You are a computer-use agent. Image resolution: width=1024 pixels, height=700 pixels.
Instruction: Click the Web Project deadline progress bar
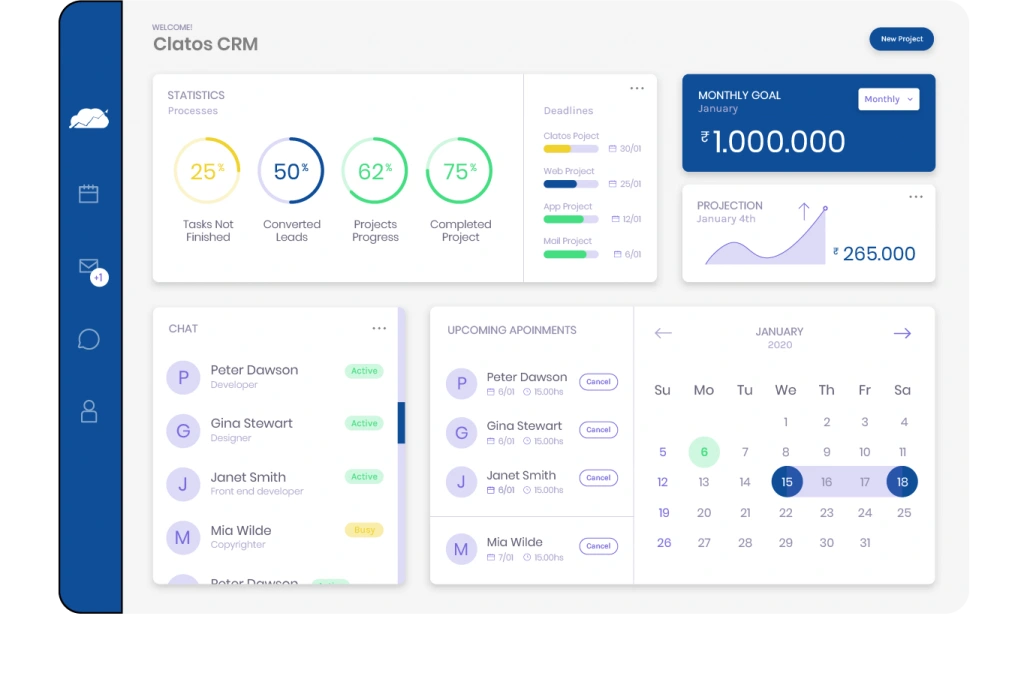(570, 183)
